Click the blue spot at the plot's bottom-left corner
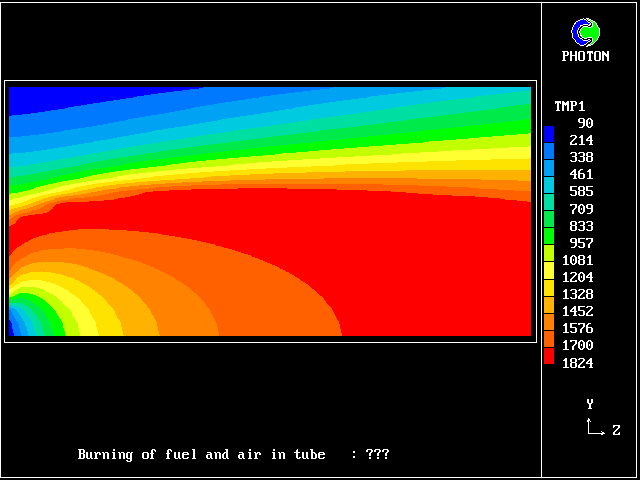The height and width of the screenshot is (480, 640). click(15, 325)
